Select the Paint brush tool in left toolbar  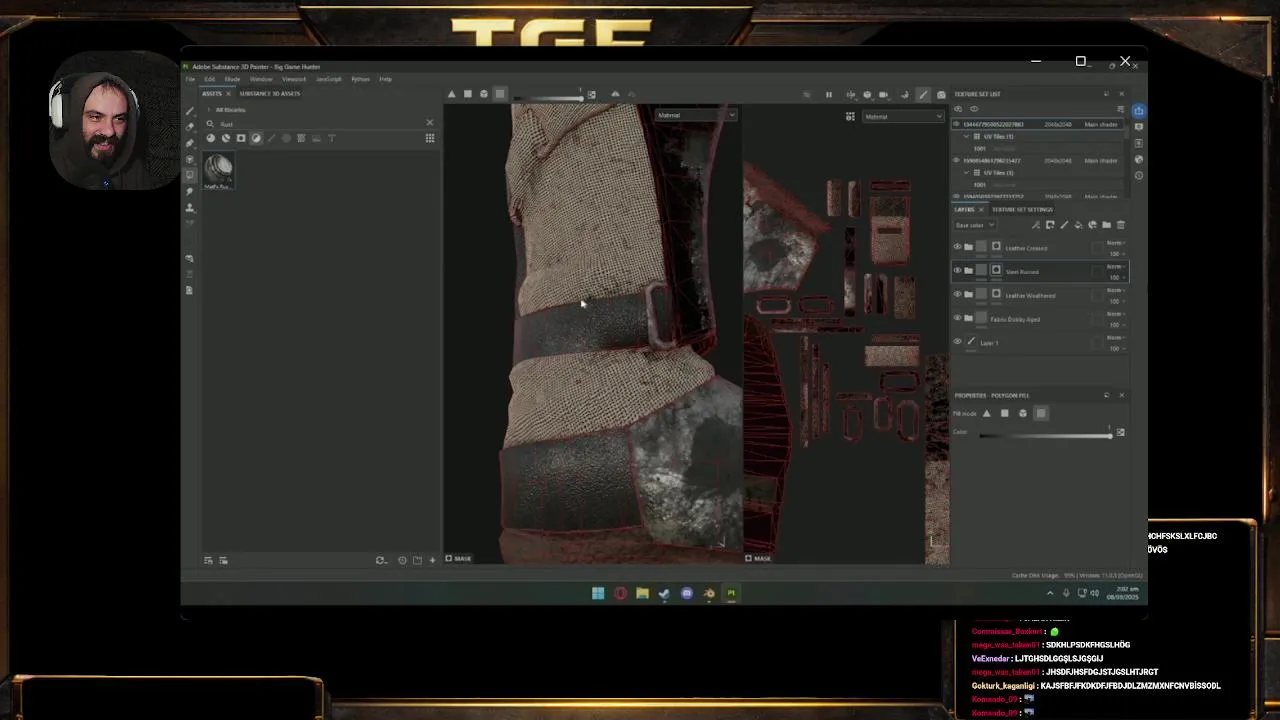190,111
